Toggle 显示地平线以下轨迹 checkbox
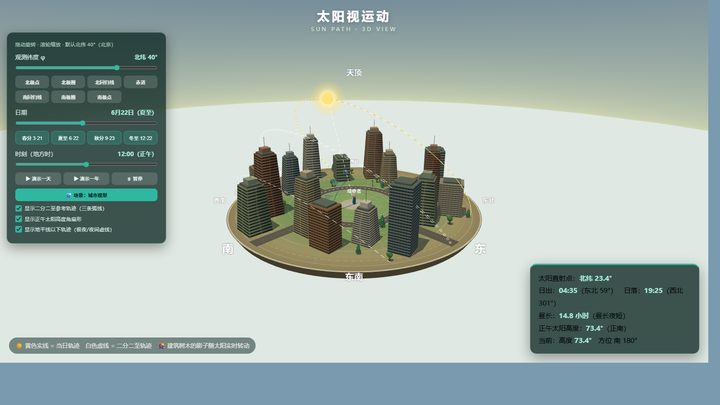Viewport: 720px width, 405px height. click(x=19, y=229)
